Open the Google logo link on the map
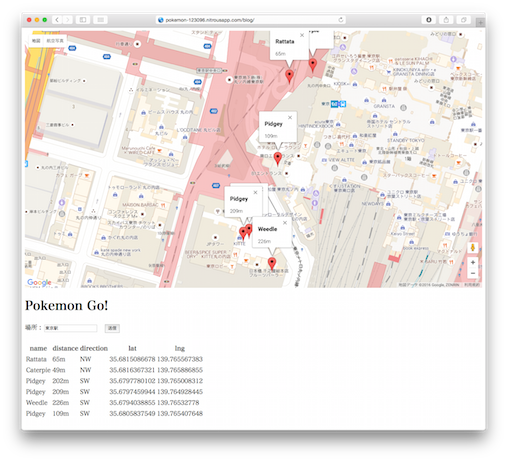Image resolution: width=507 pixels, height=461 pixels. coord(39,282)
